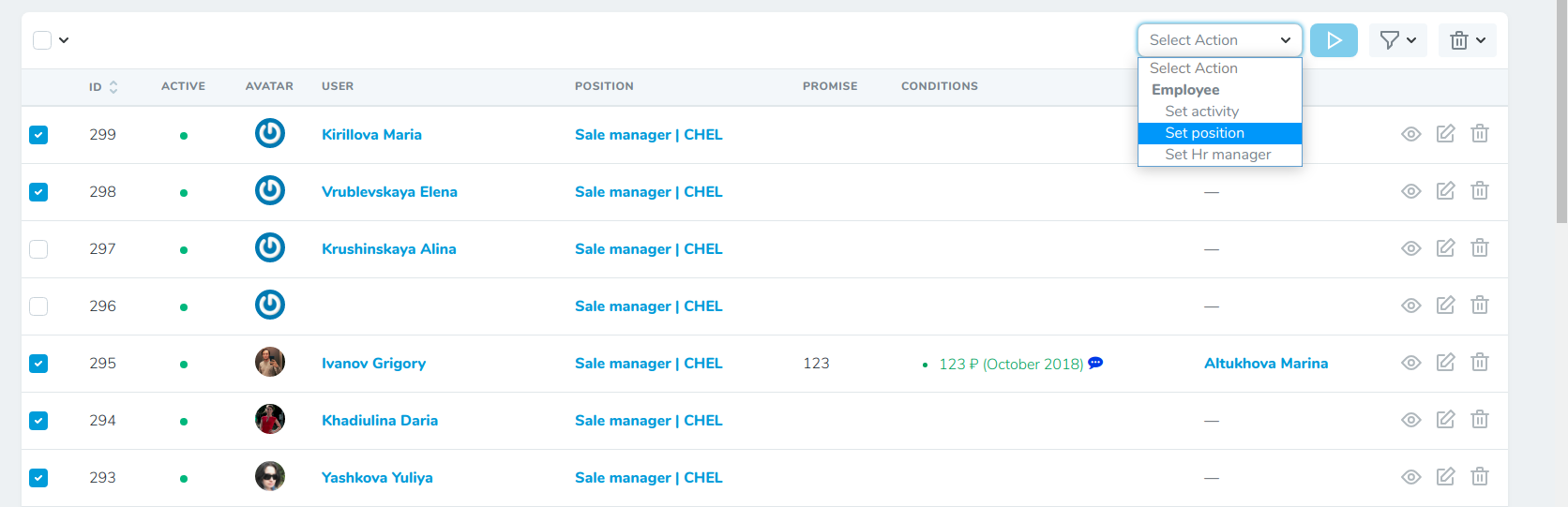Delete Khadiulina Daria's row

(x=1480, y=420)
